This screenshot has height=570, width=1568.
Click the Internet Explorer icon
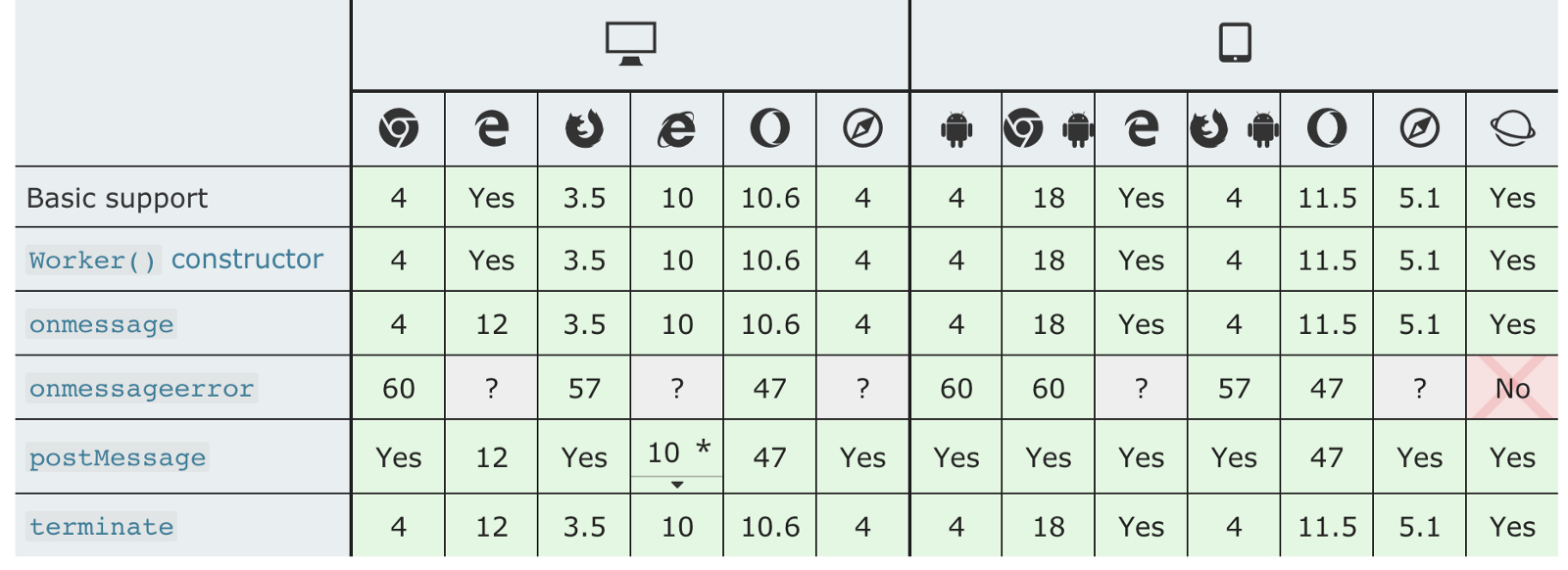[676, 128]
